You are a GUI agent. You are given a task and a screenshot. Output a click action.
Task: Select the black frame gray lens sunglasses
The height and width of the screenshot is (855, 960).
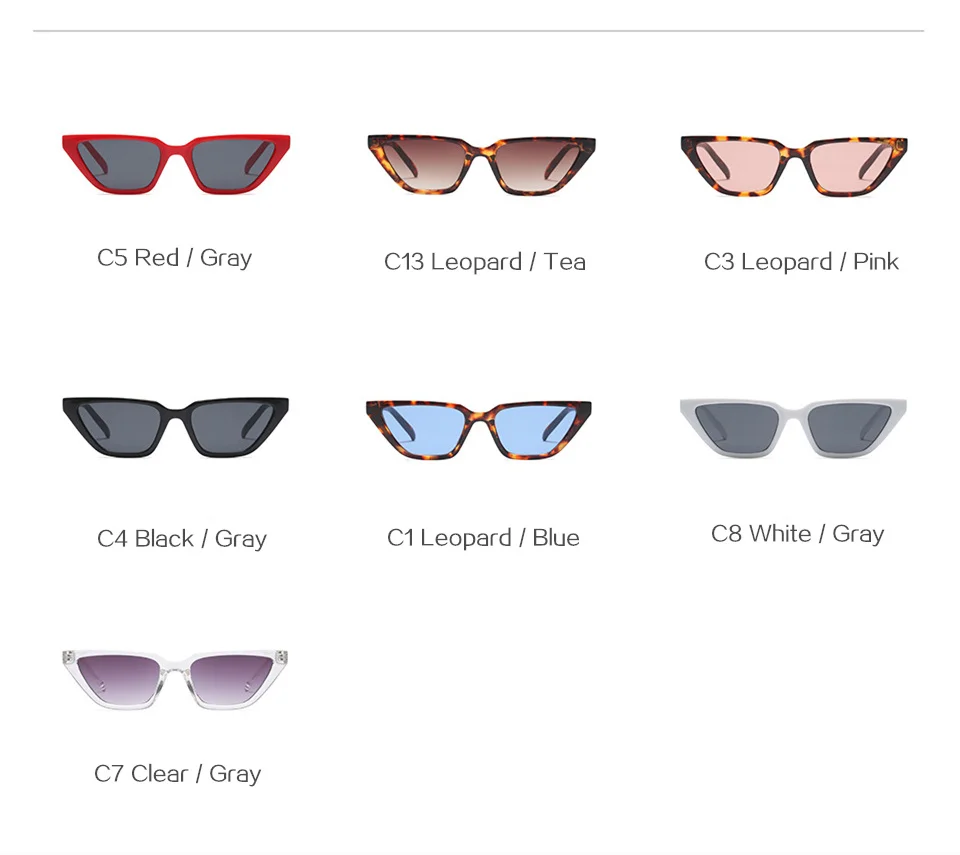[176, 427]
